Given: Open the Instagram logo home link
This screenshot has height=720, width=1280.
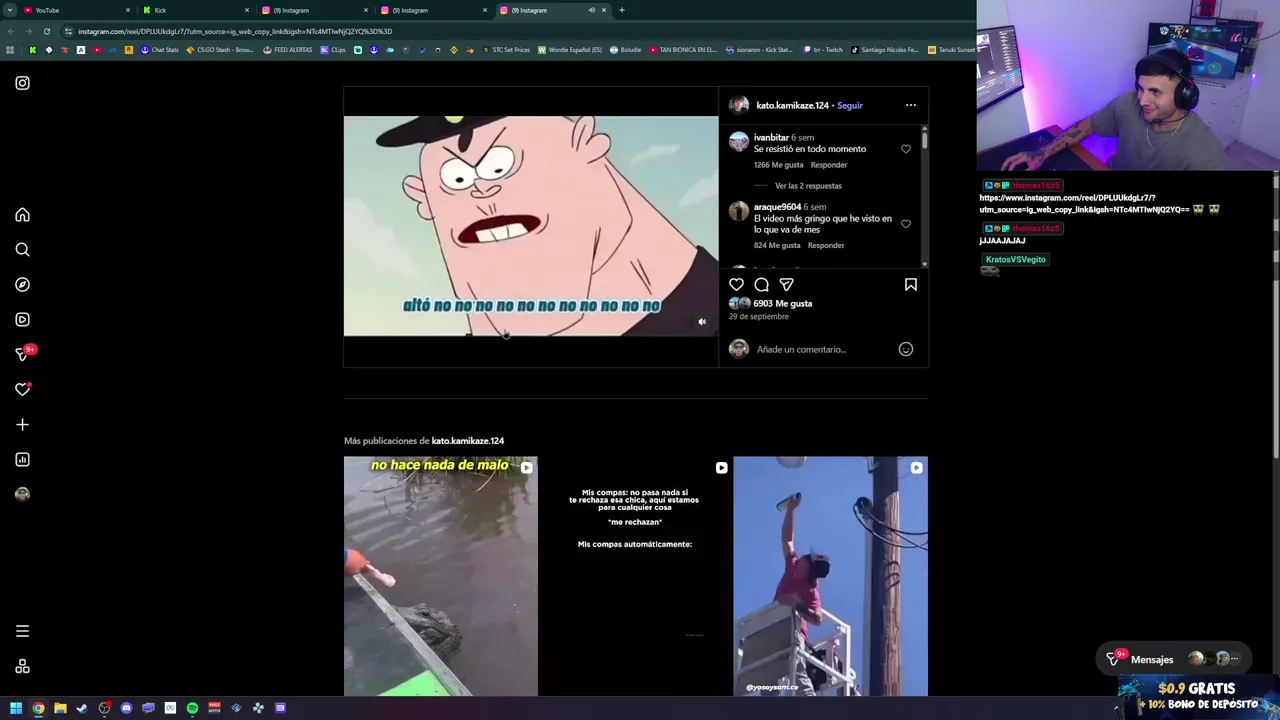Looking at the screenshot, I should 22,83.
